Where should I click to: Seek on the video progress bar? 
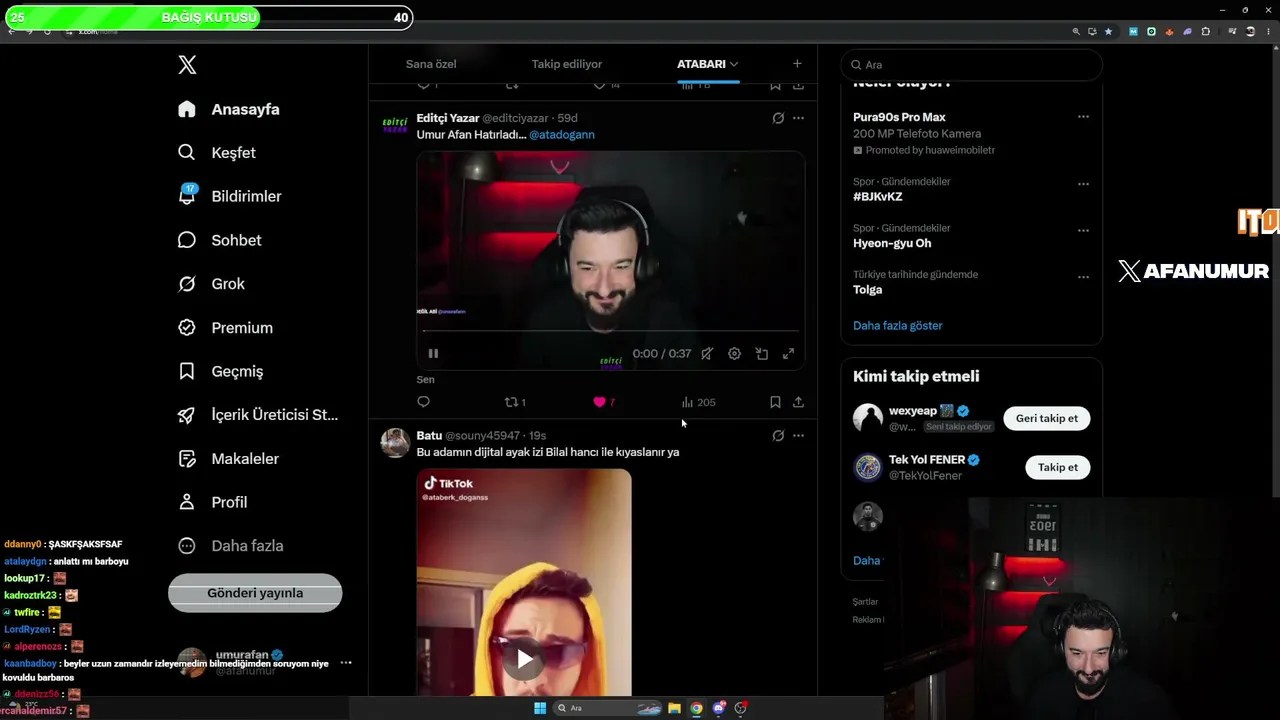pyautogui.click(x=610, y=330)
